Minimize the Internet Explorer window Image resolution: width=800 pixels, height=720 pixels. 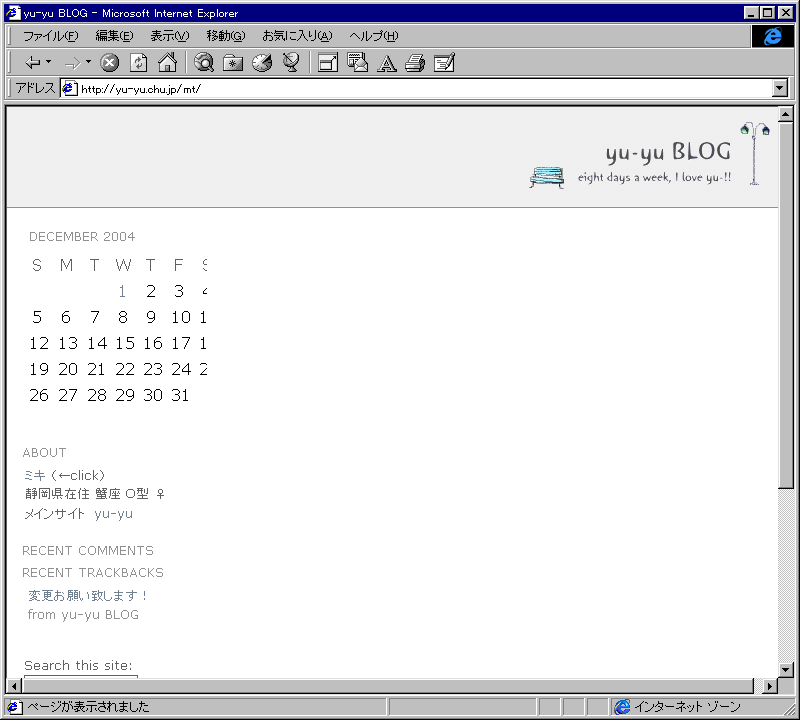[751, 13]
